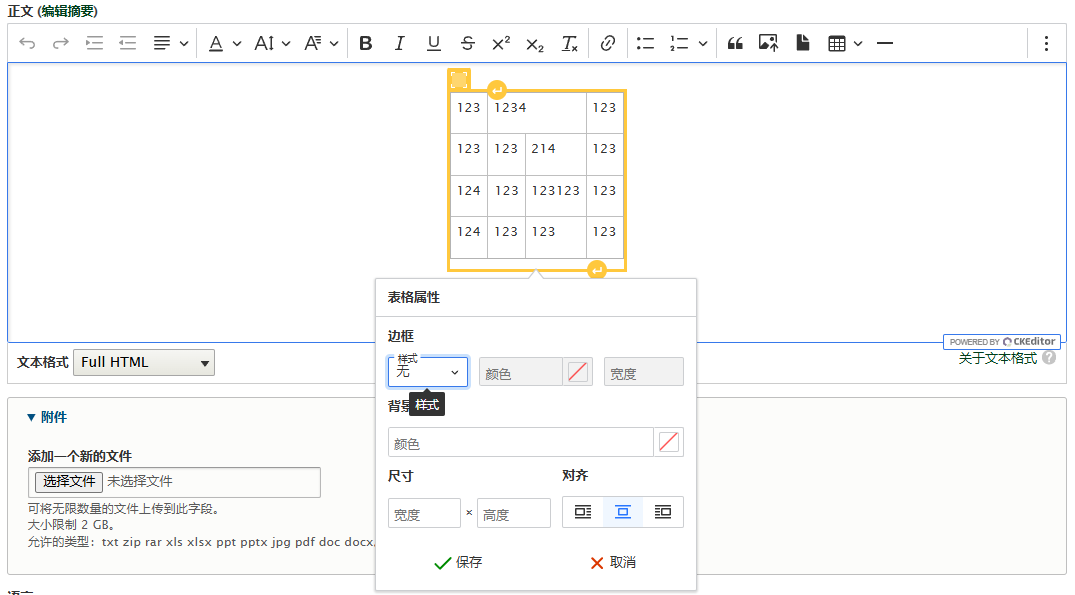Open the Full HTML text format dropdown
Viewport: 1075px width, 595px height.
(x=144, y=362)
